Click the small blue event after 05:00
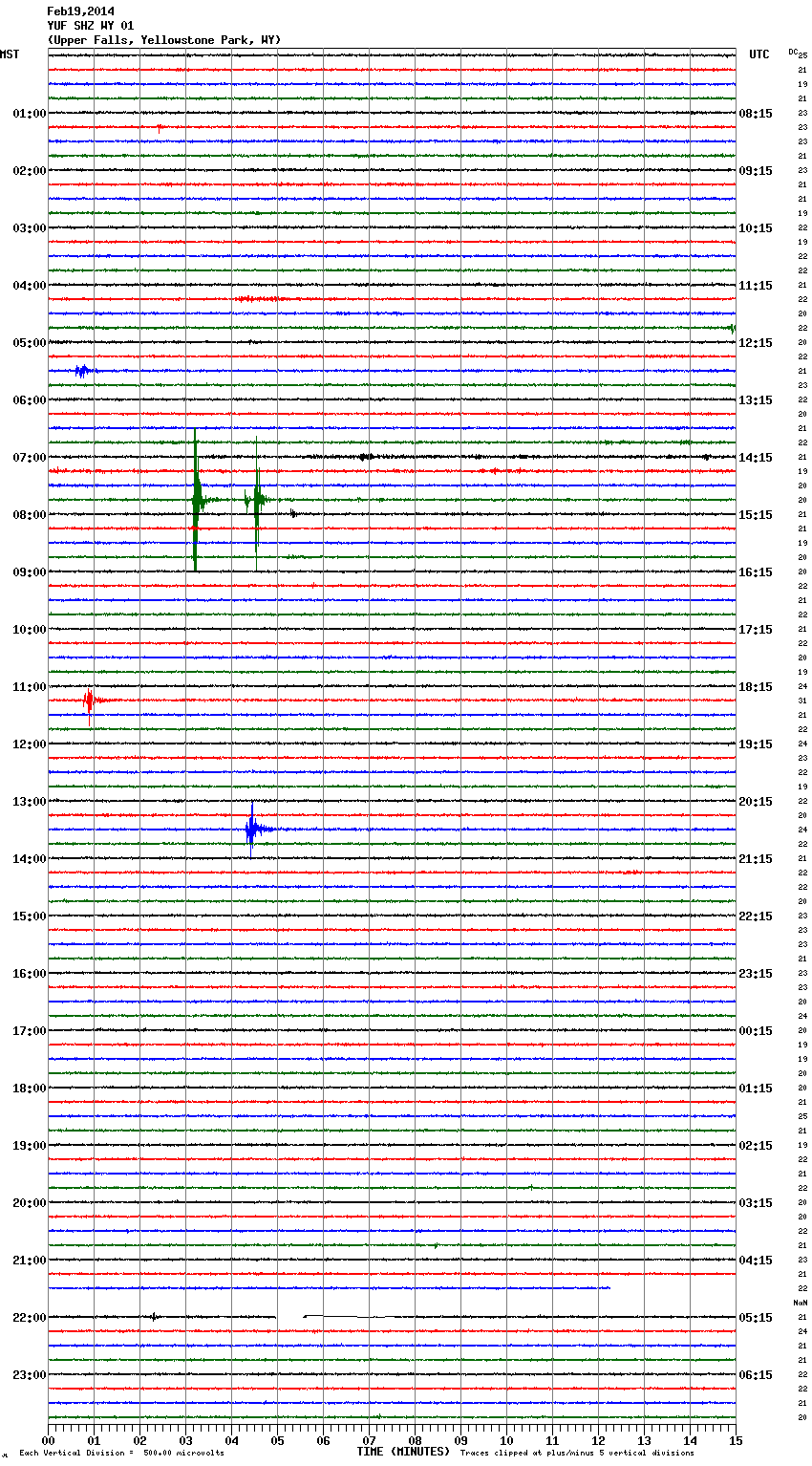 (x=83, y=371)
